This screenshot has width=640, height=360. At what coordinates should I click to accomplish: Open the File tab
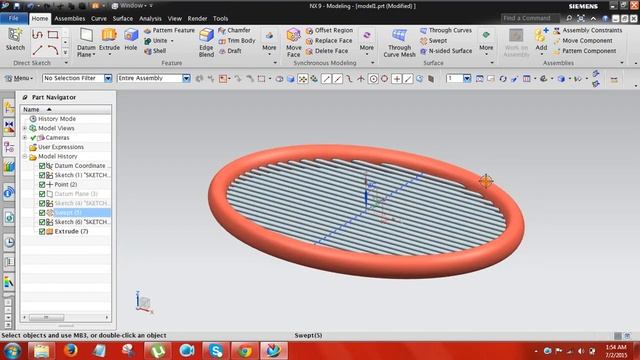[x=13, y=18]
